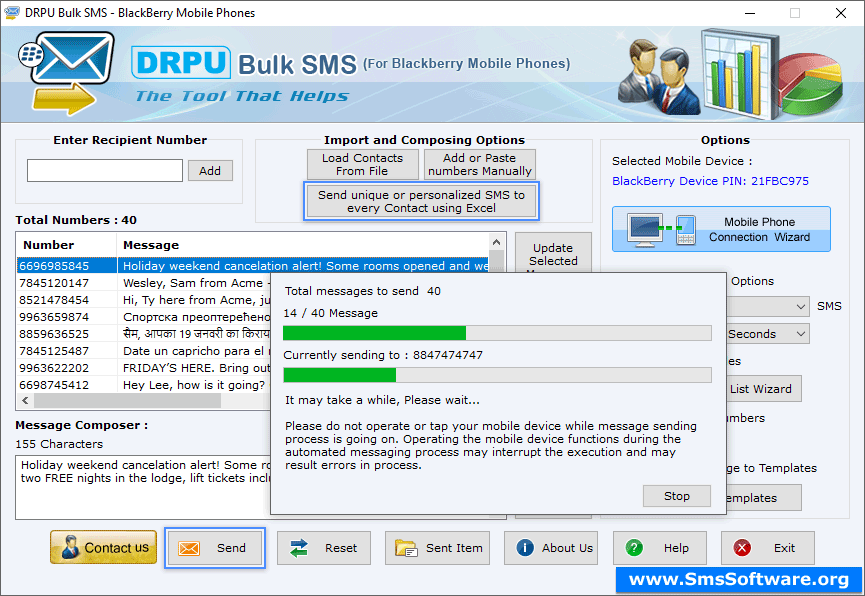Viewport: 865px width, 596px height.
Task: Click the Templates button behind the dialog
Action: coord(764,498)
